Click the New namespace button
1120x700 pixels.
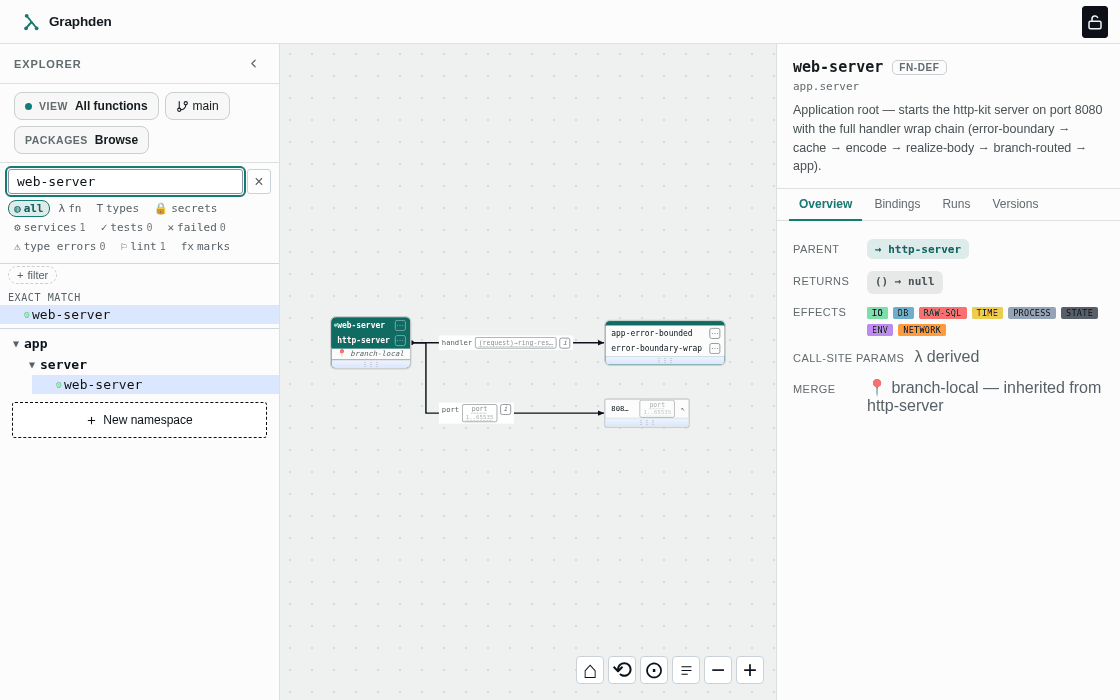click(139, 420)
